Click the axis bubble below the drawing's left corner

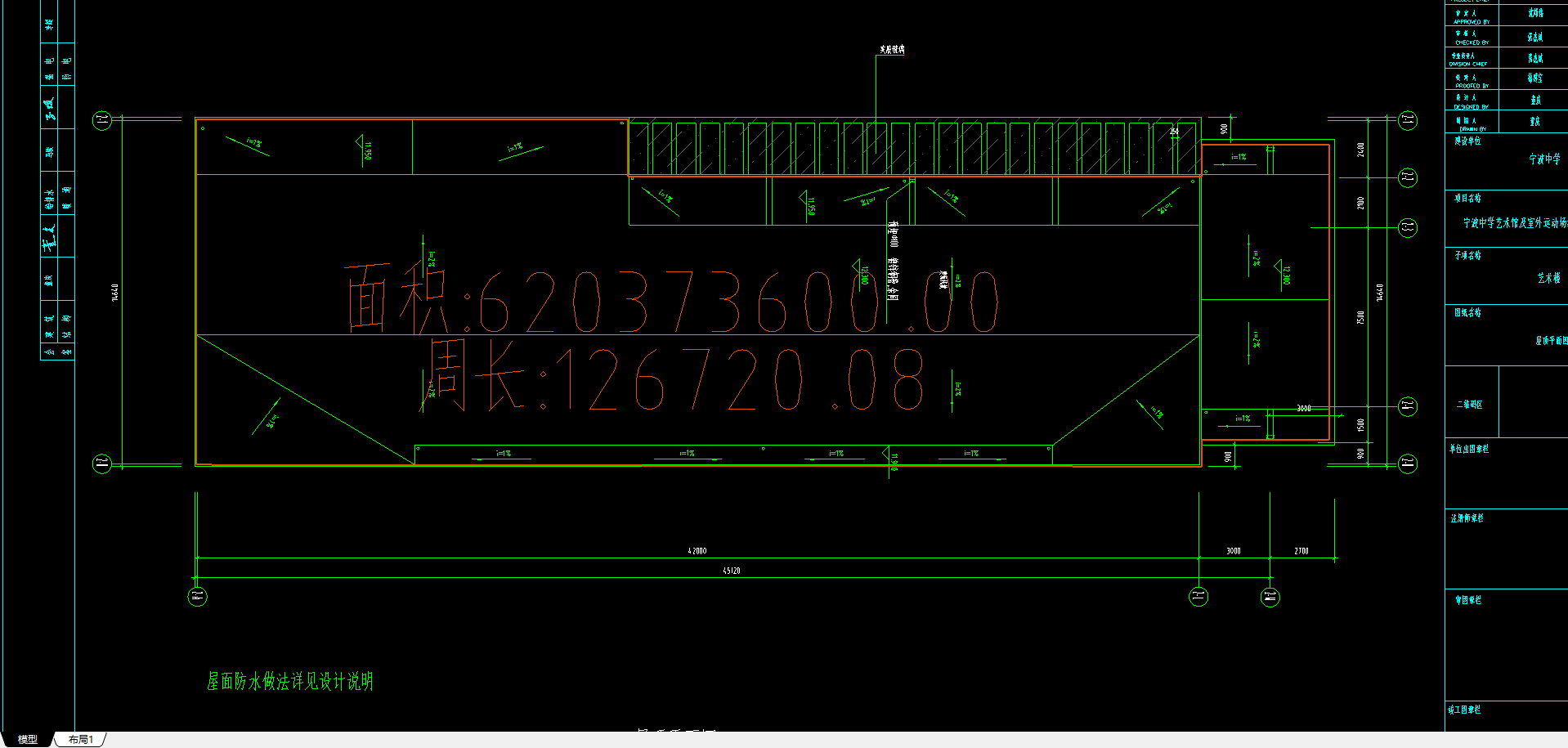click(x=198, y=596)
